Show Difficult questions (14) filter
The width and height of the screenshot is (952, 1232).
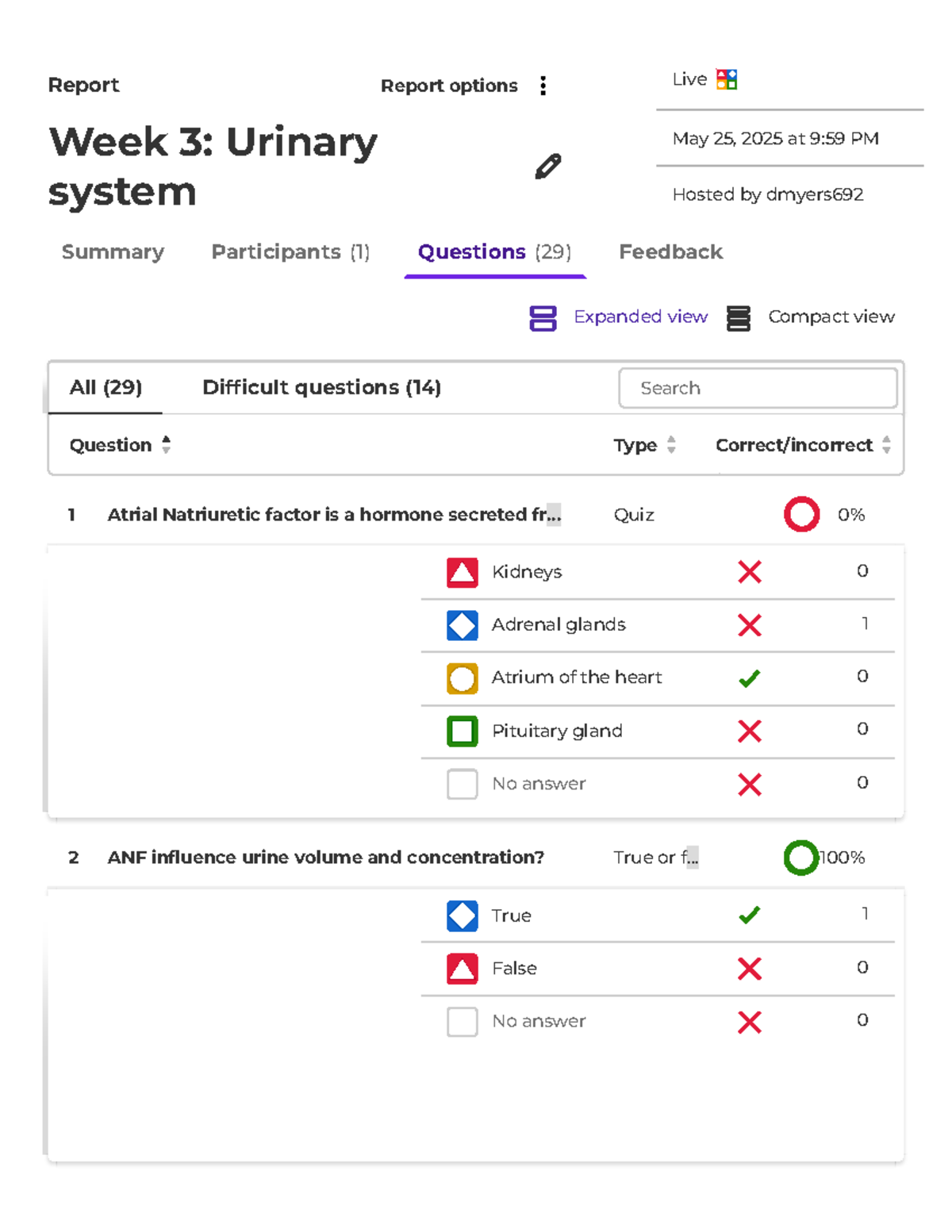[321, 388]
